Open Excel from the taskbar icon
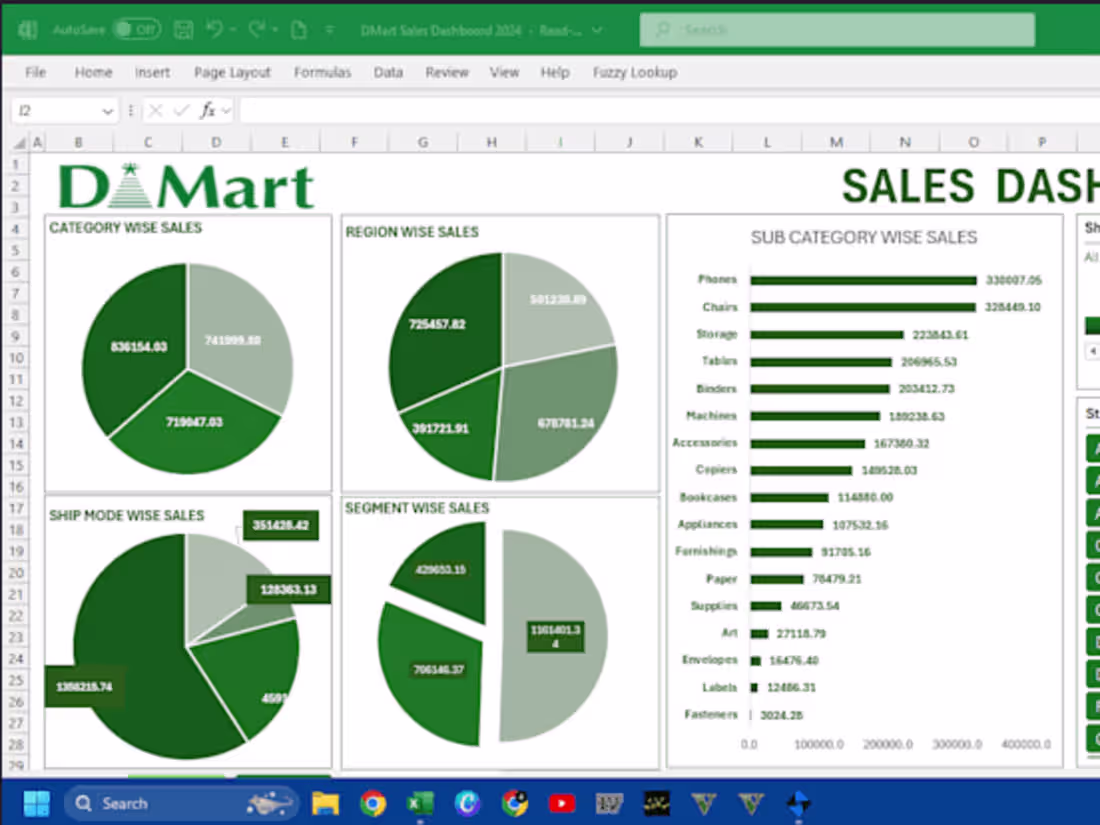1100x825 pixels. 420,803
